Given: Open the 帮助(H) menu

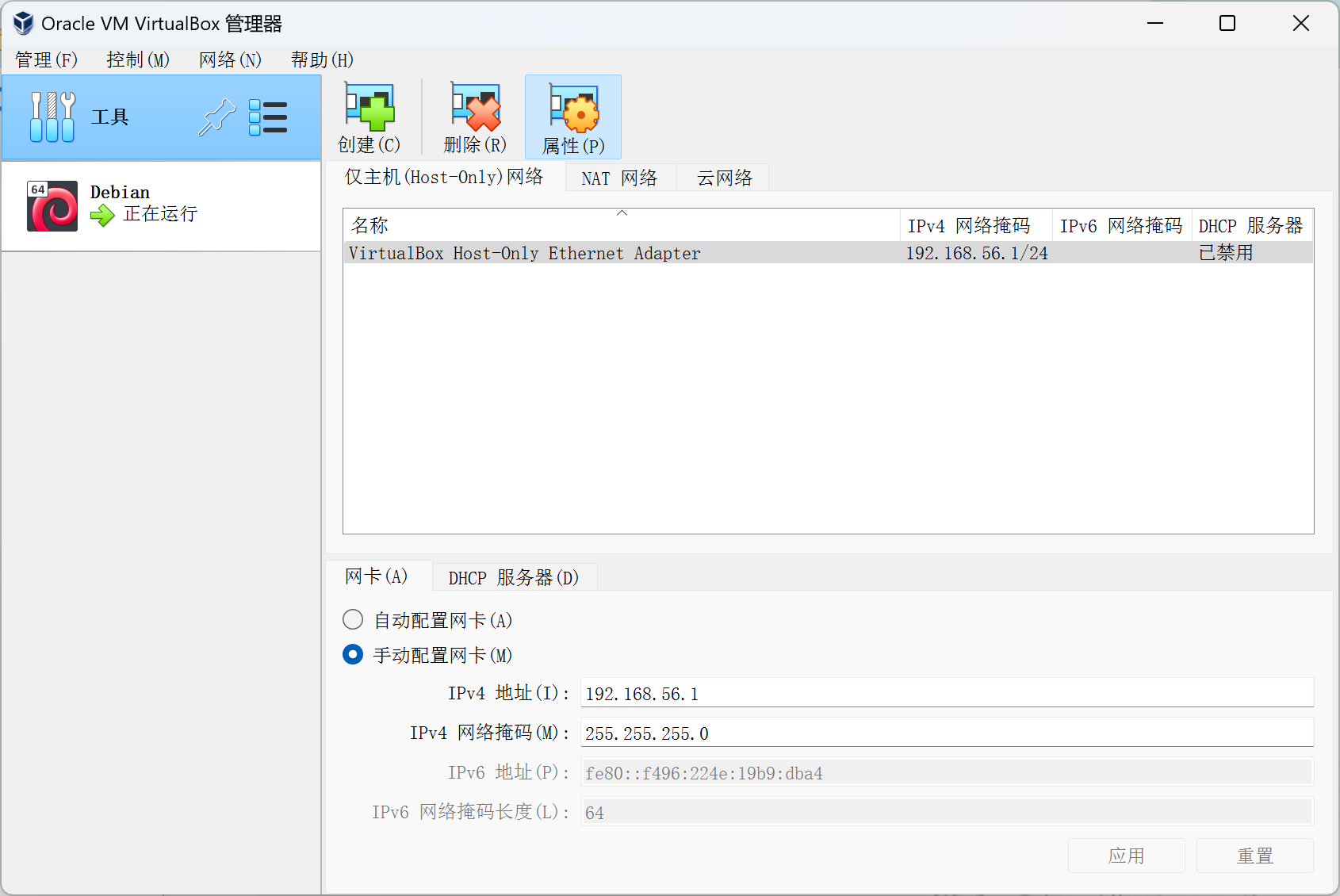Looking at the screenshot, I should tap(322, 59).
